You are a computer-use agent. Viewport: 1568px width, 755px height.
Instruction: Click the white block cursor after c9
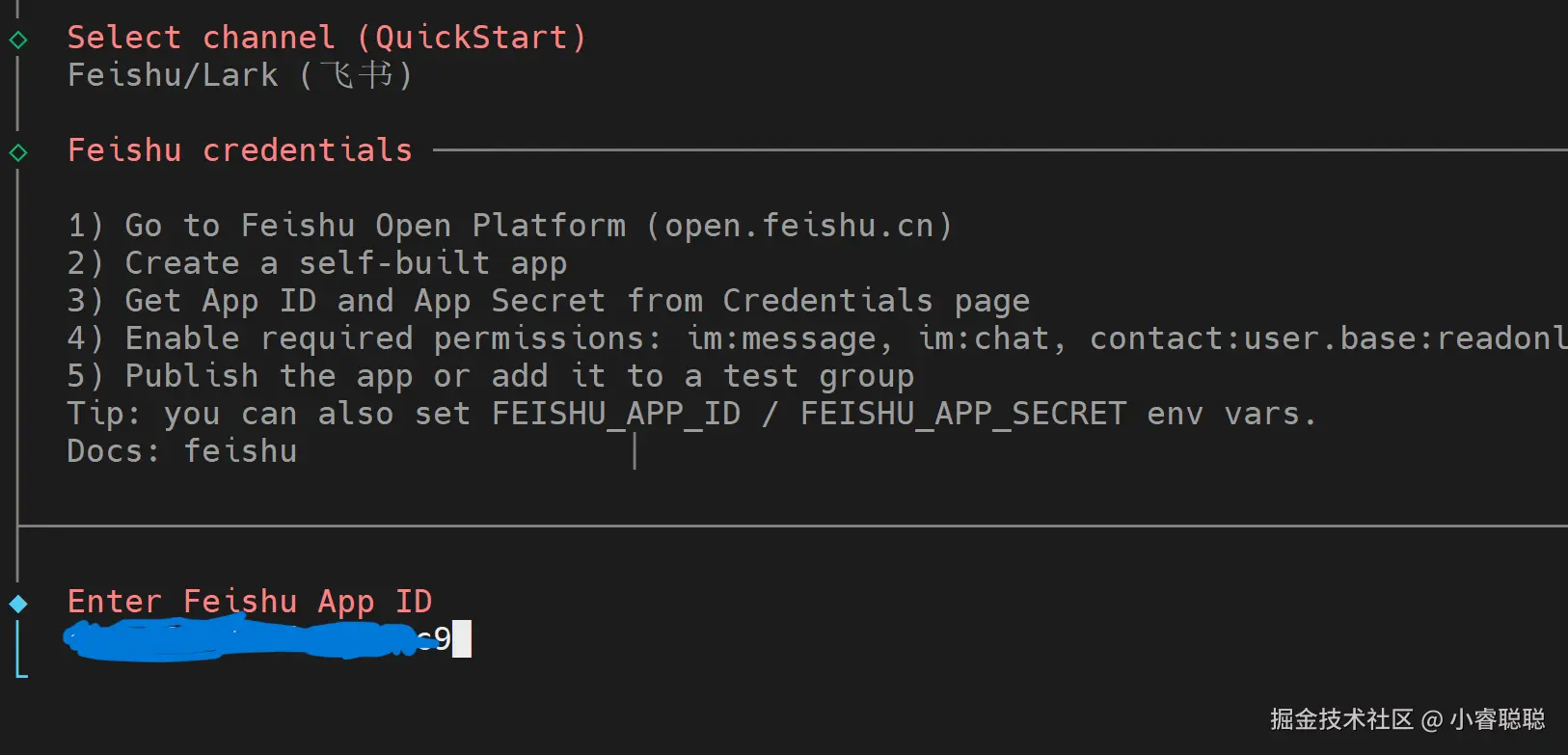coord(462,639)
